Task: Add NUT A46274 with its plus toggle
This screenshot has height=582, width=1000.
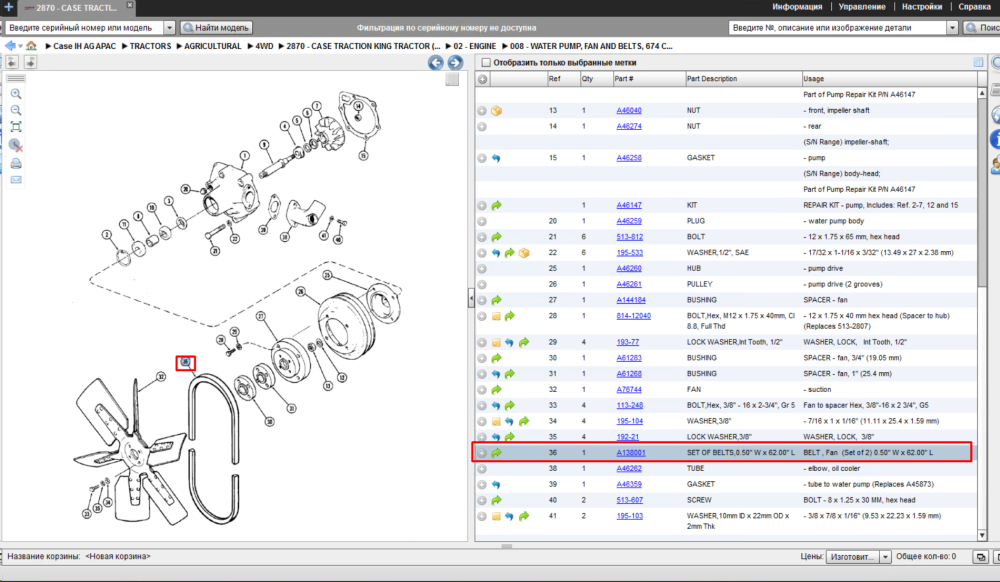Action: pyautogui.click(x=482, y=126)
